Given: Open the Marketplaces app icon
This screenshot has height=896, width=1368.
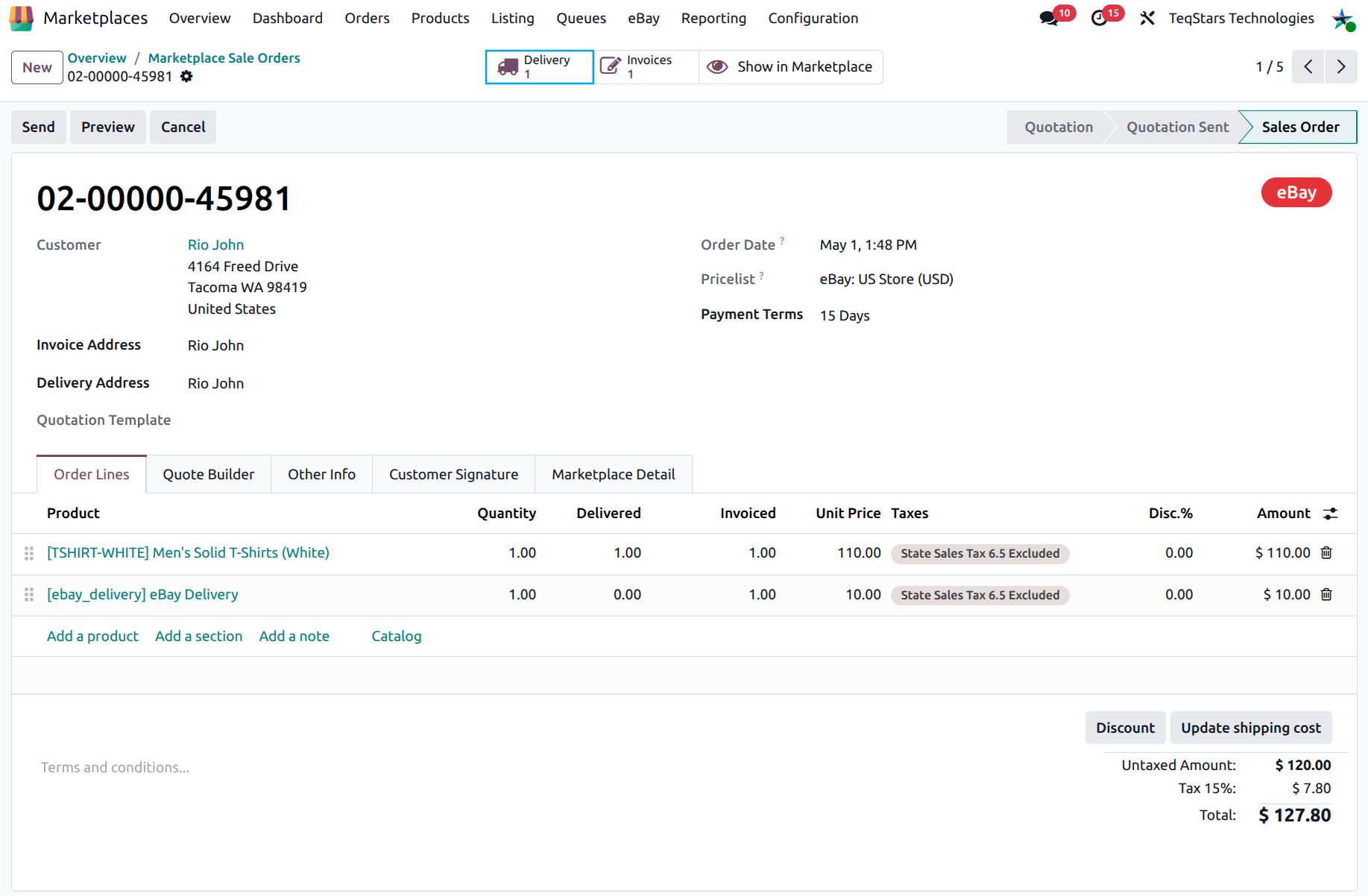Looking at the screenshot, I should pyautogui.click(x=21, y=18).
